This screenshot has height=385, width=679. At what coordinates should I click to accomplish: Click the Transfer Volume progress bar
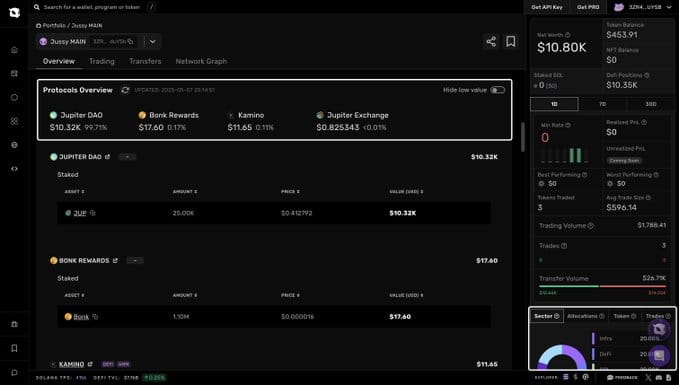click(602, 286)
